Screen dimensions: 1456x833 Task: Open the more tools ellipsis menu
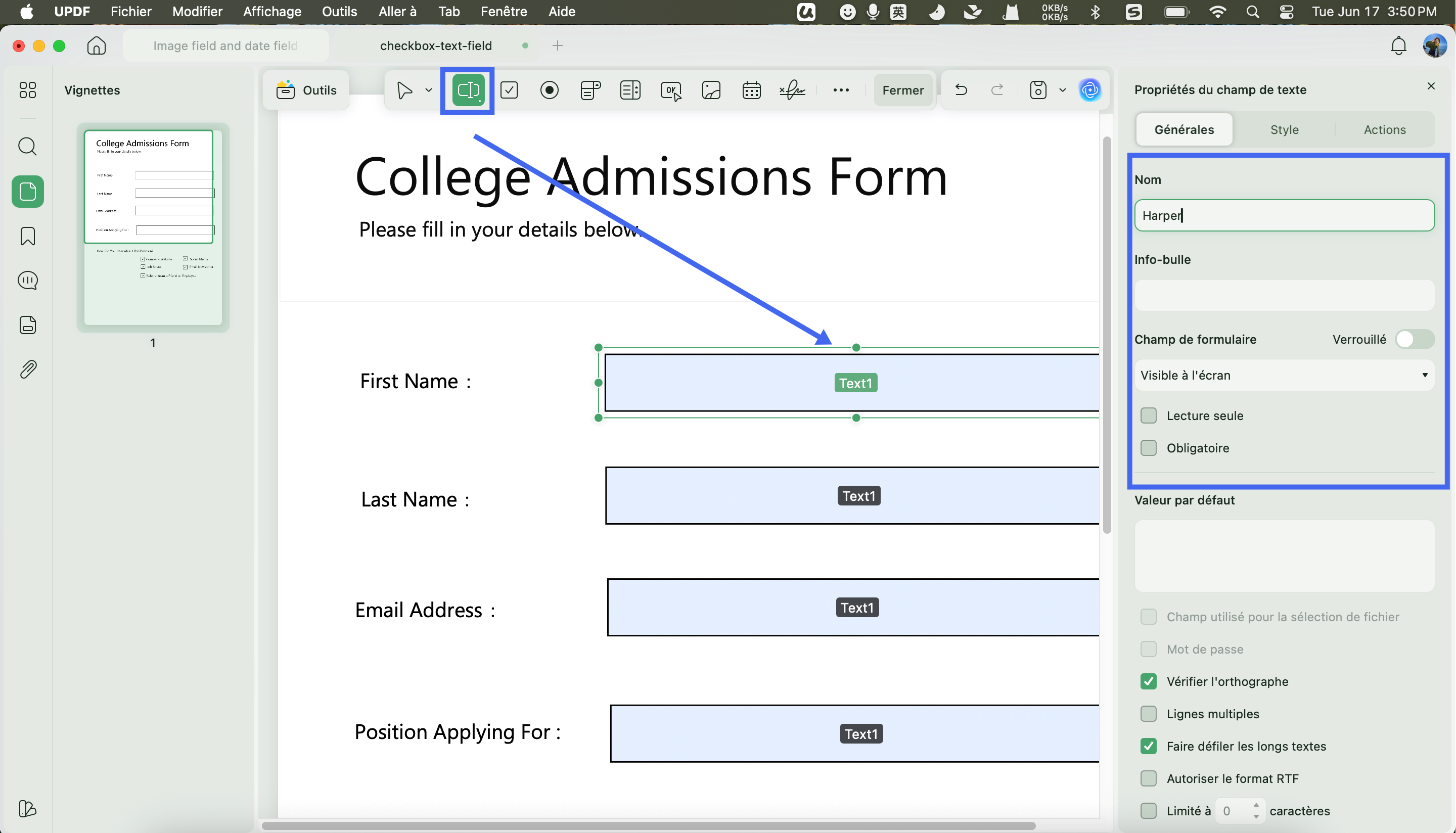click(x=841, y=90)
